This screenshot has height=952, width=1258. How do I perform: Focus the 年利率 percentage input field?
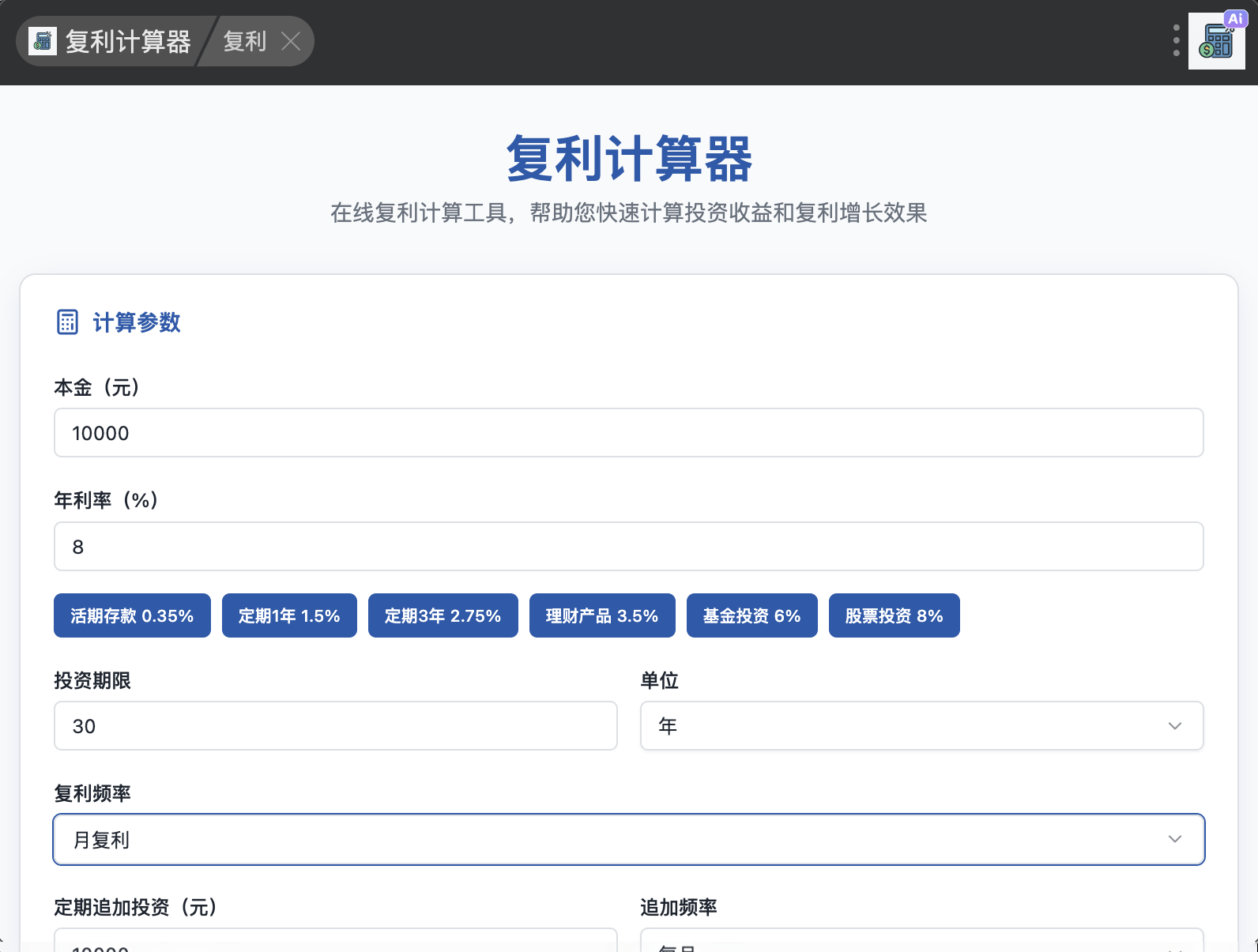(x=628, y=547)
